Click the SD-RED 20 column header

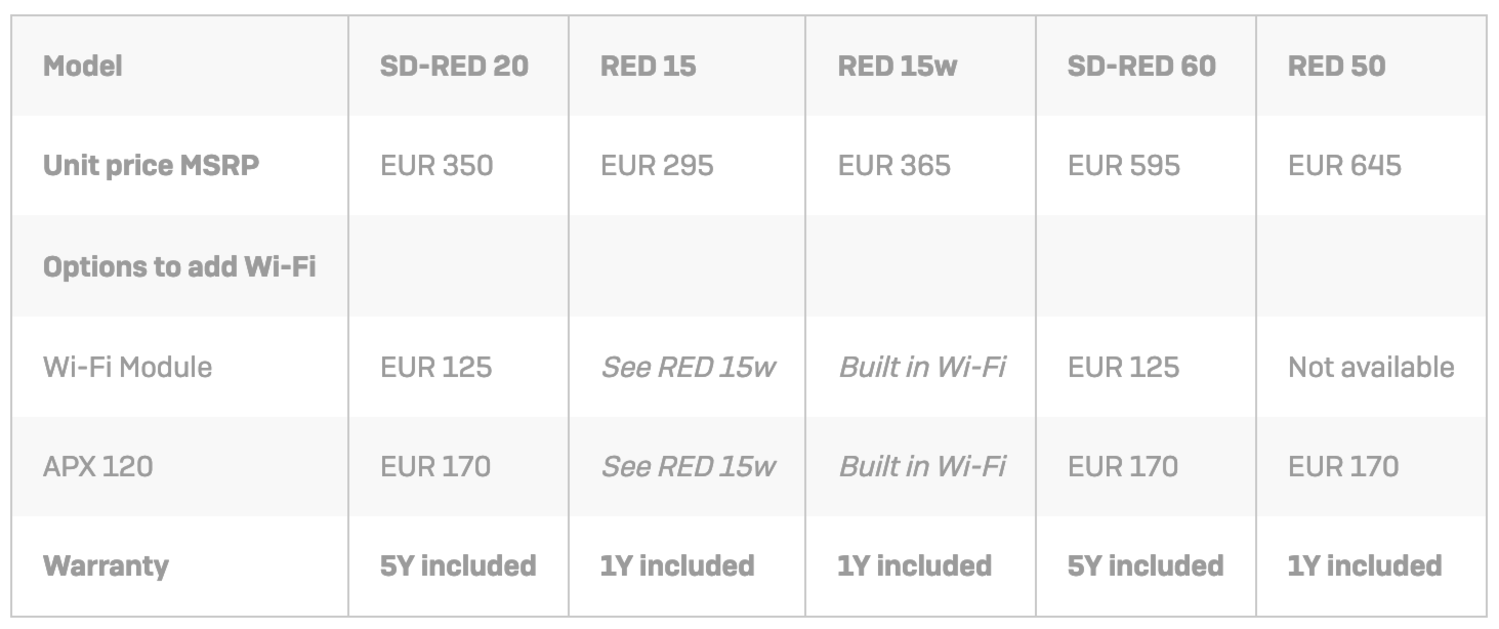[454, 66]
